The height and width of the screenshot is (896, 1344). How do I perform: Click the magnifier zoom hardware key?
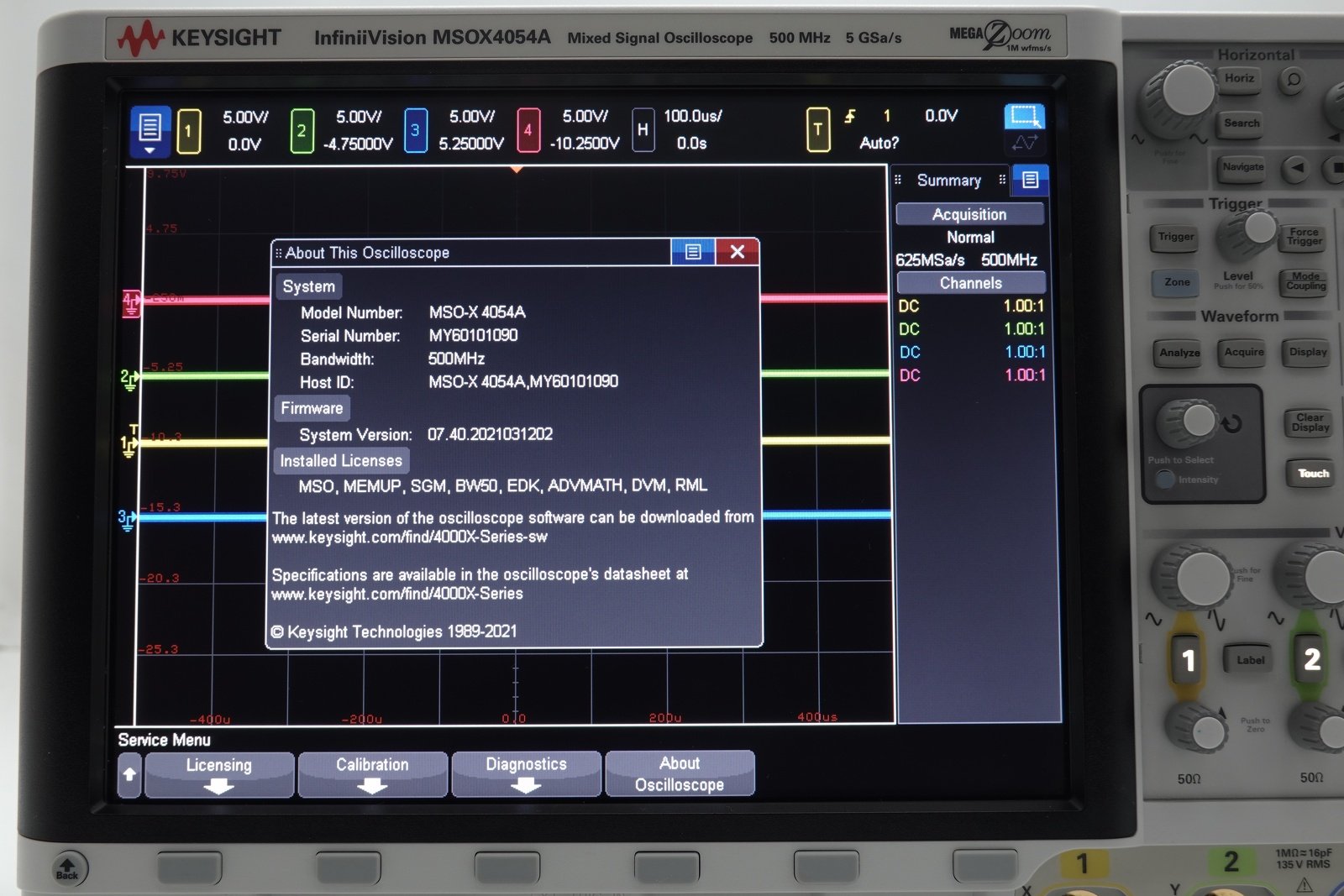point(1294,80)
